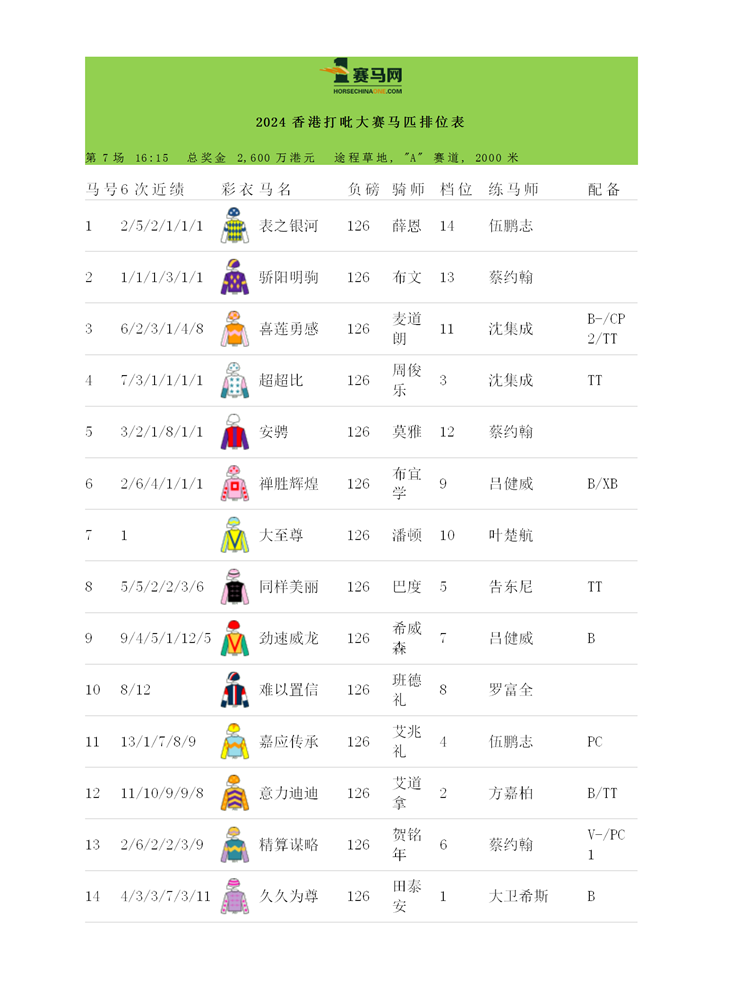Click the pink silk icon beside 禅胜辉煌

(233, 484)
